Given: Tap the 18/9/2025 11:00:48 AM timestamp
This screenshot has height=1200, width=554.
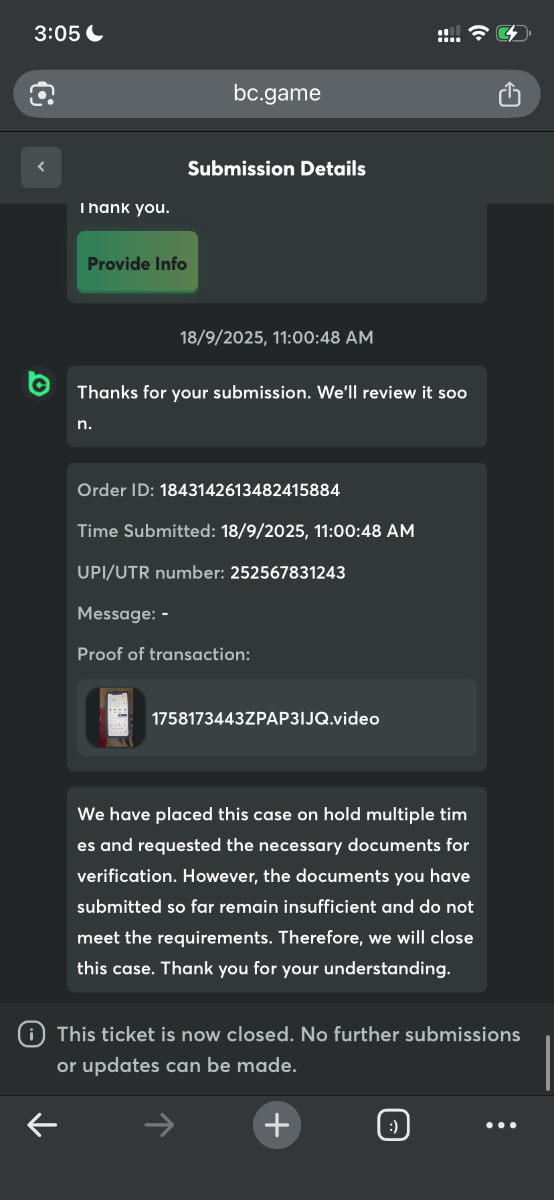Looking at the screenshot, I should (x=277, y=337).
